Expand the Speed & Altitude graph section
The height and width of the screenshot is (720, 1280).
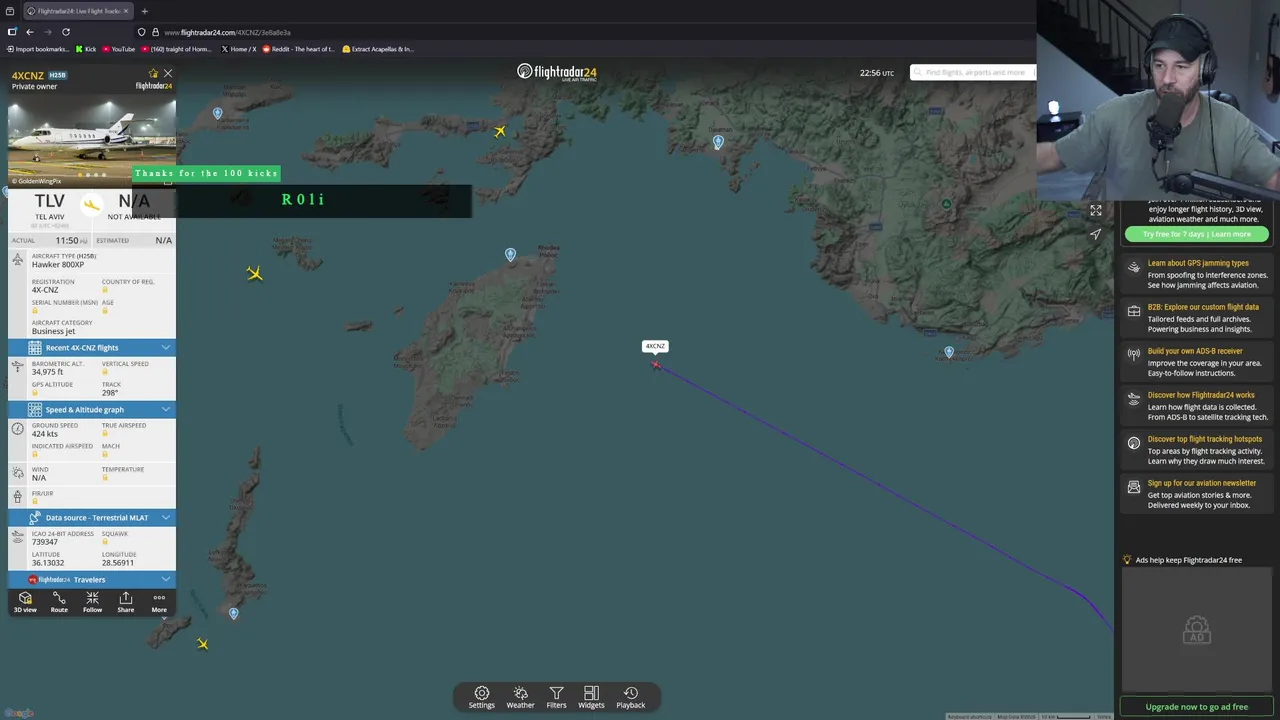click(92, 410)
